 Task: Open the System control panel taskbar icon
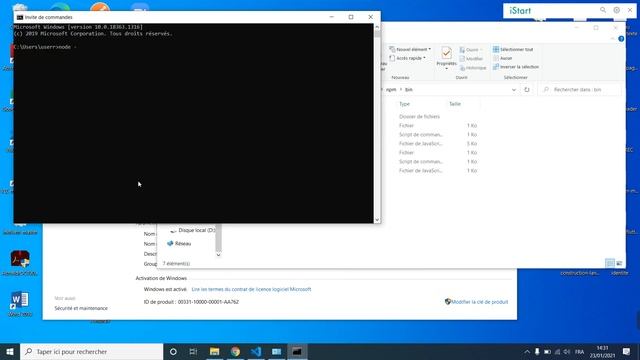[277, 351]
